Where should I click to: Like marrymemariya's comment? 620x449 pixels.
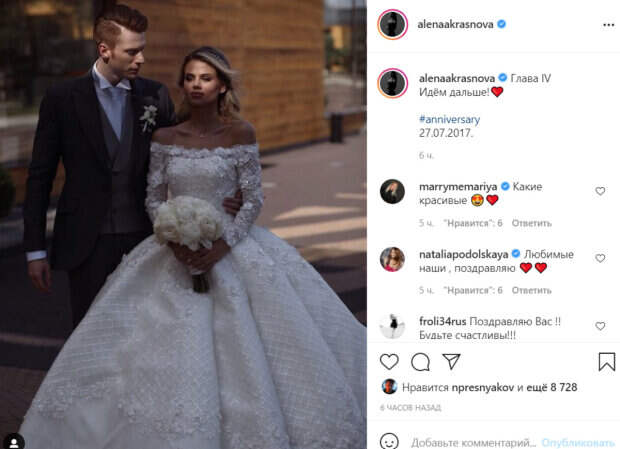[x=600, y=191]
